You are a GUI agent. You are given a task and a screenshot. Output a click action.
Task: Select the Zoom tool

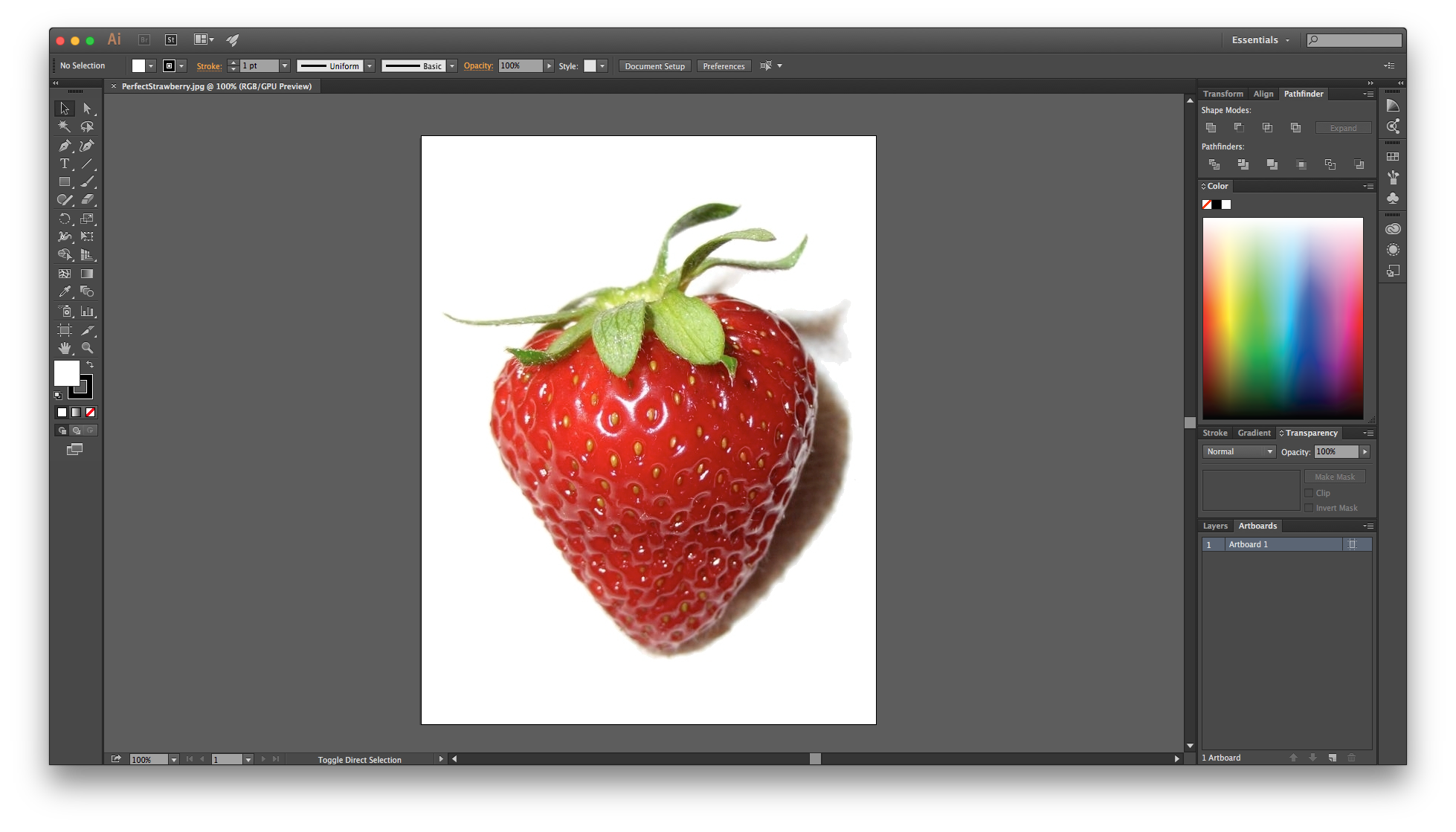pos(88,348)
